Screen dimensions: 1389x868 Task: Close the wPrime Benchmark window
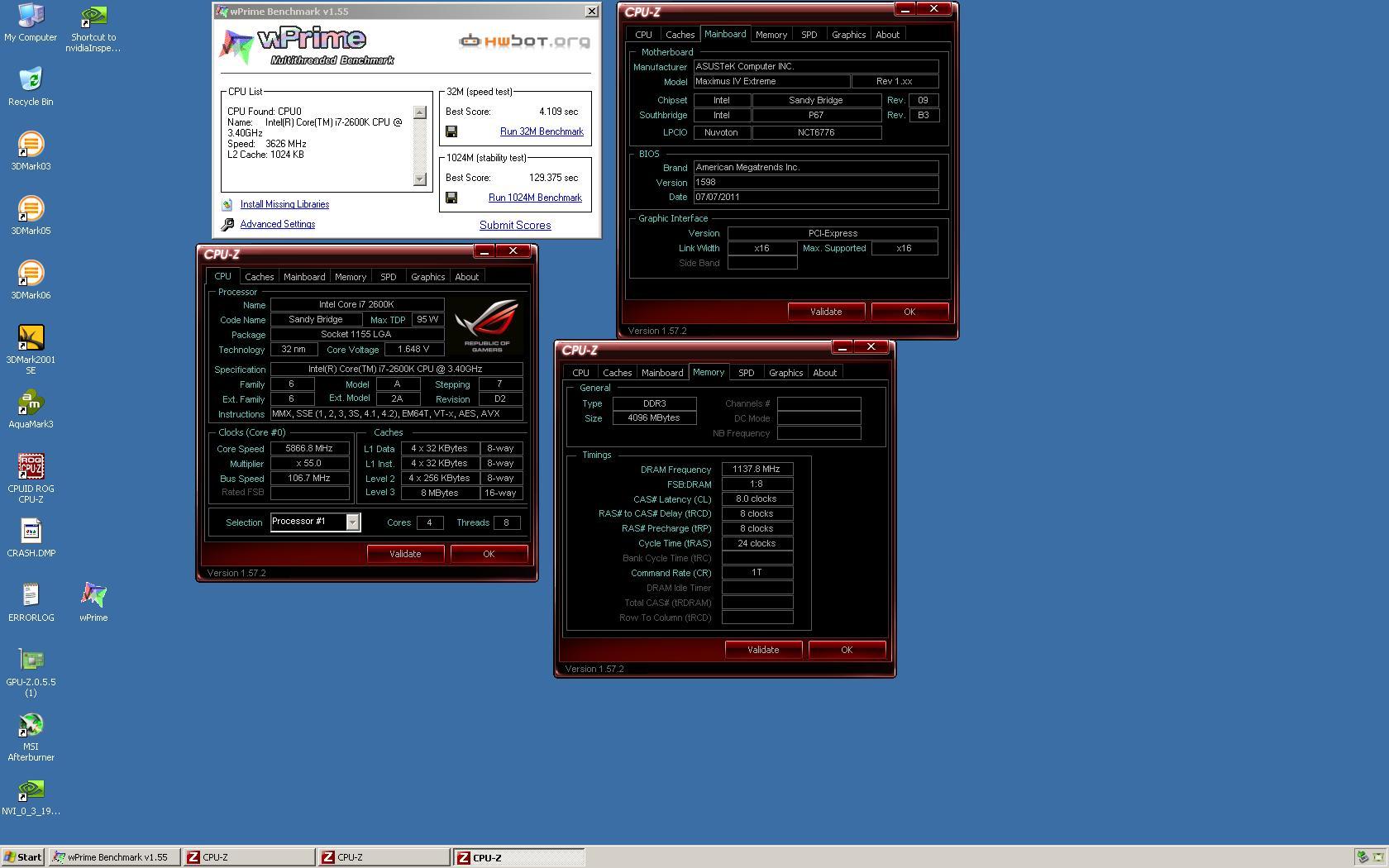tap(591, 12)
